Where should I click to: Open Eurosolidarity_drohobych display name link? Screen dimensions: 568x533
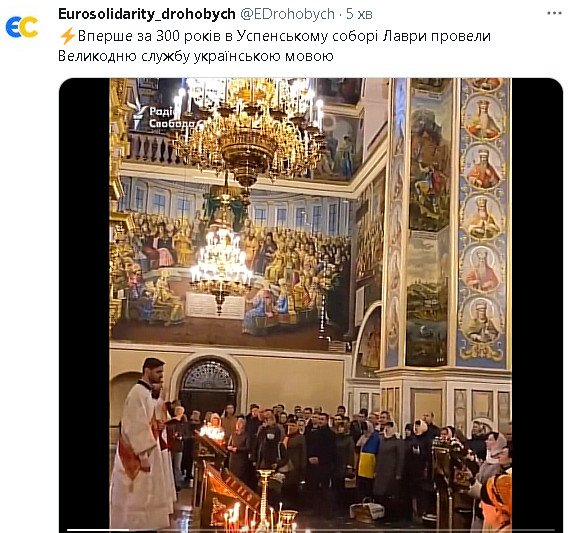147,14
